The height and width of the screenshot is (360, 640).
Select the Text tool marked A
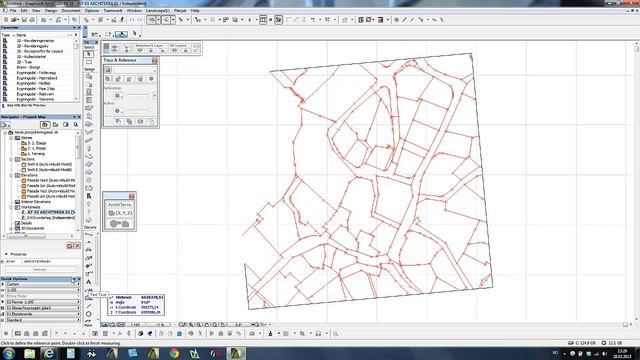tap(89, 282)
